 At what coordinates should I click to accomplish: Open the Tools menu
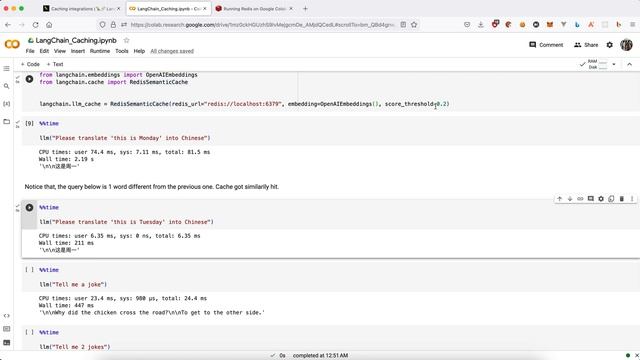(x=122, y=51)
